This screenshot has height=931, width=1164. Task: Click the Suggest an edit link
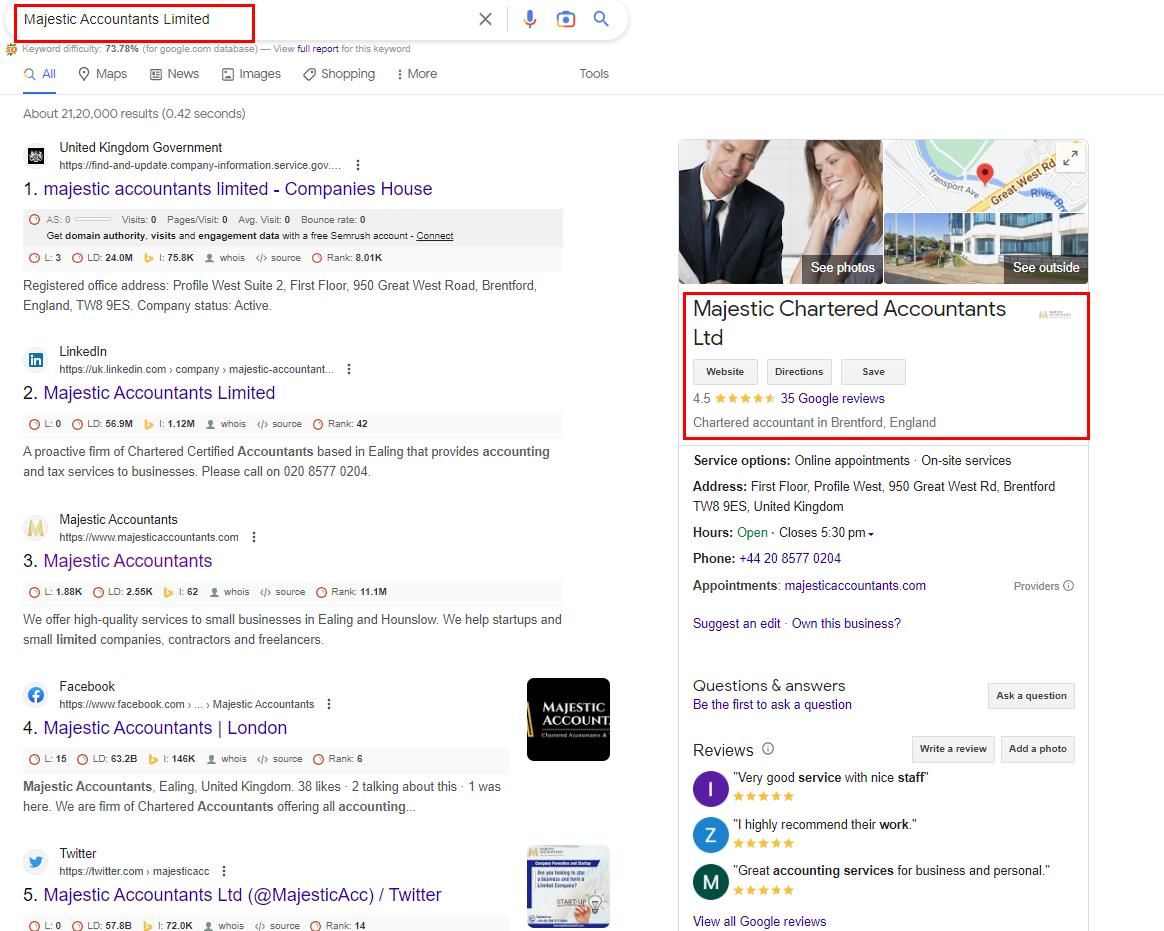(736, 624)
